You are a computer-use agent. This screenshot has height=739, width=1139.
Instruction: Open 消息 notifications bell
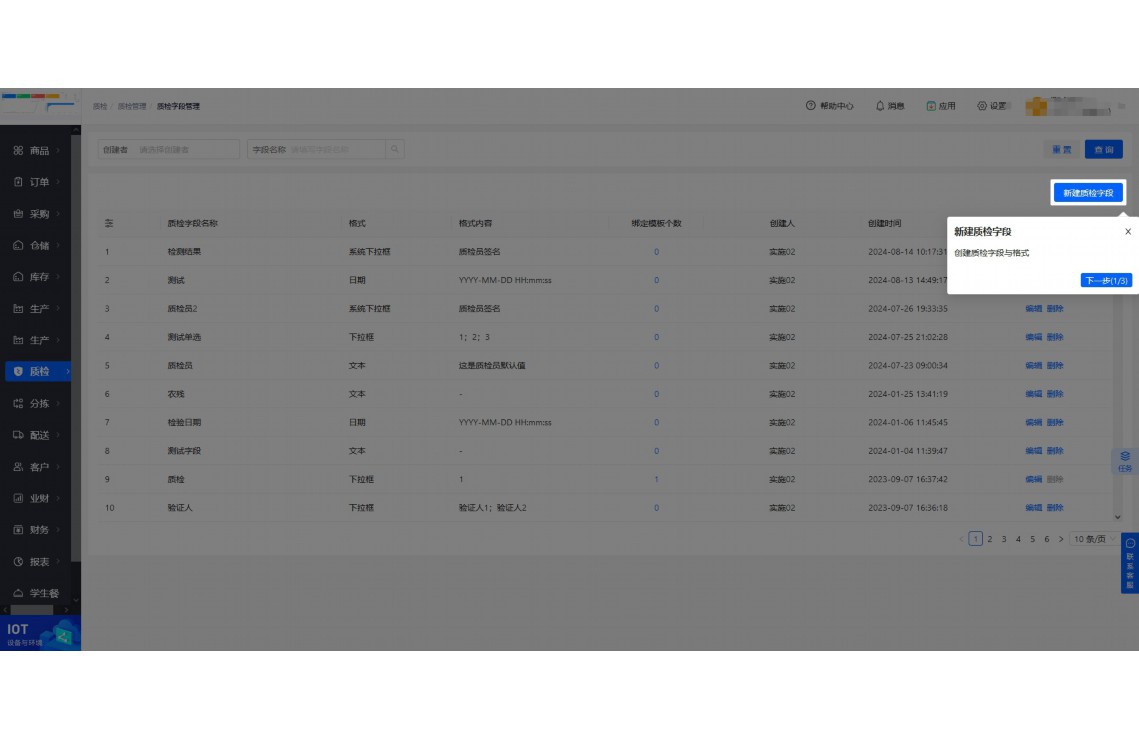880,106
